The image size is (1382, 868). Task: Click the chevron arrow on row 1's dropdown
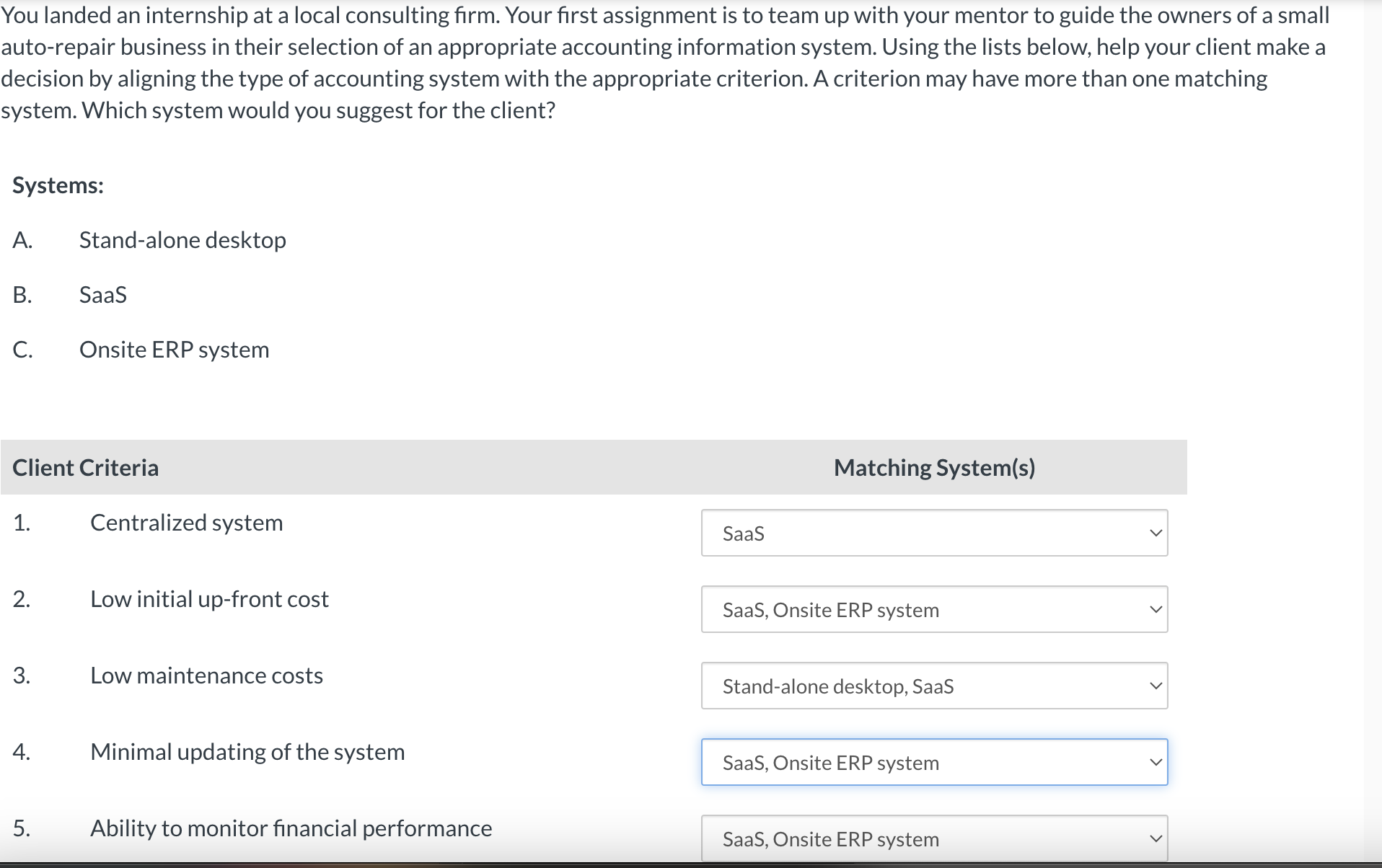pos(1156,533)
